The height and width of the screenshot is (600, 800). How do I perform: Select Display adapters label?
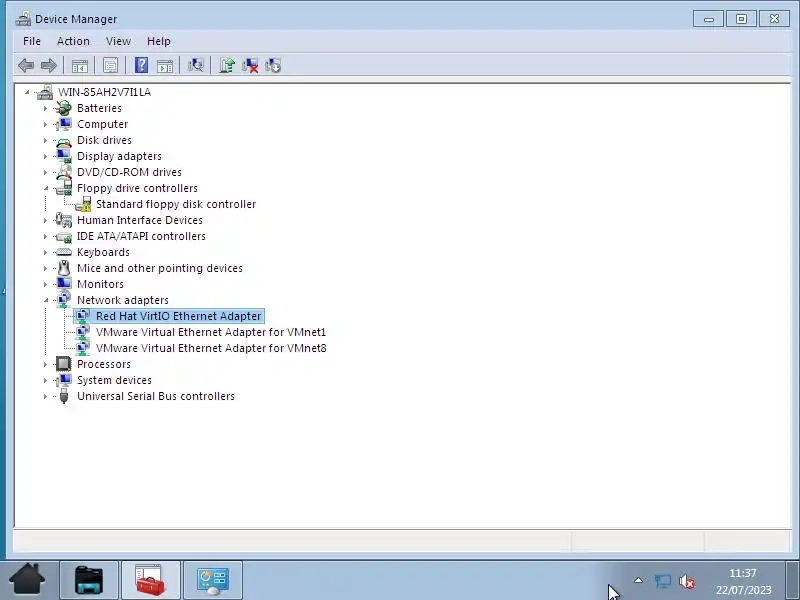tap(119, 156)
